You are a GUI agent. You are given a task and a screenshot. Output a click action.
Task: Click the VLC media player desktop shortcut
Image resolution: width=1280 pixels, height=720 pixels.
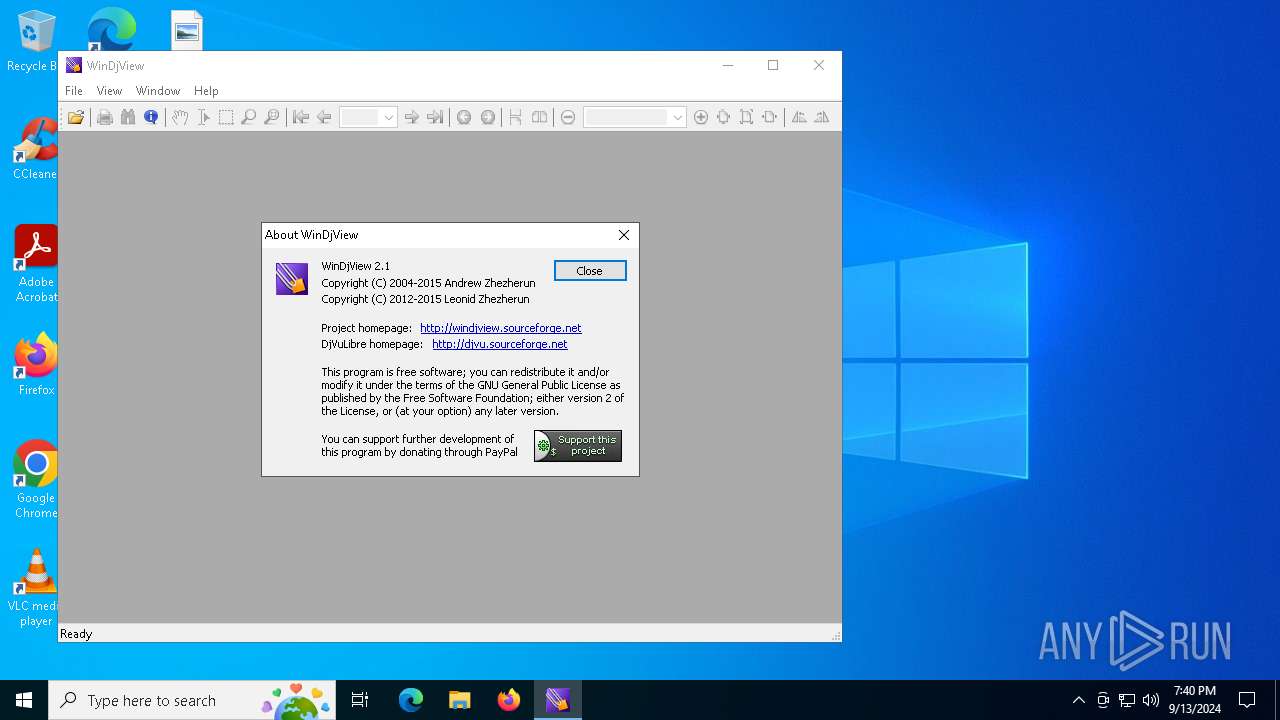tap(36, 588)
